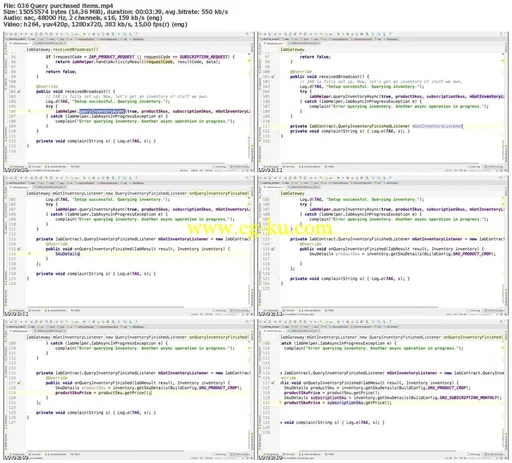The width and height of the screenshot is (512, 463).
Task: Open the frame where only 'SkuDetails' is typed
Action: [129, 246]
